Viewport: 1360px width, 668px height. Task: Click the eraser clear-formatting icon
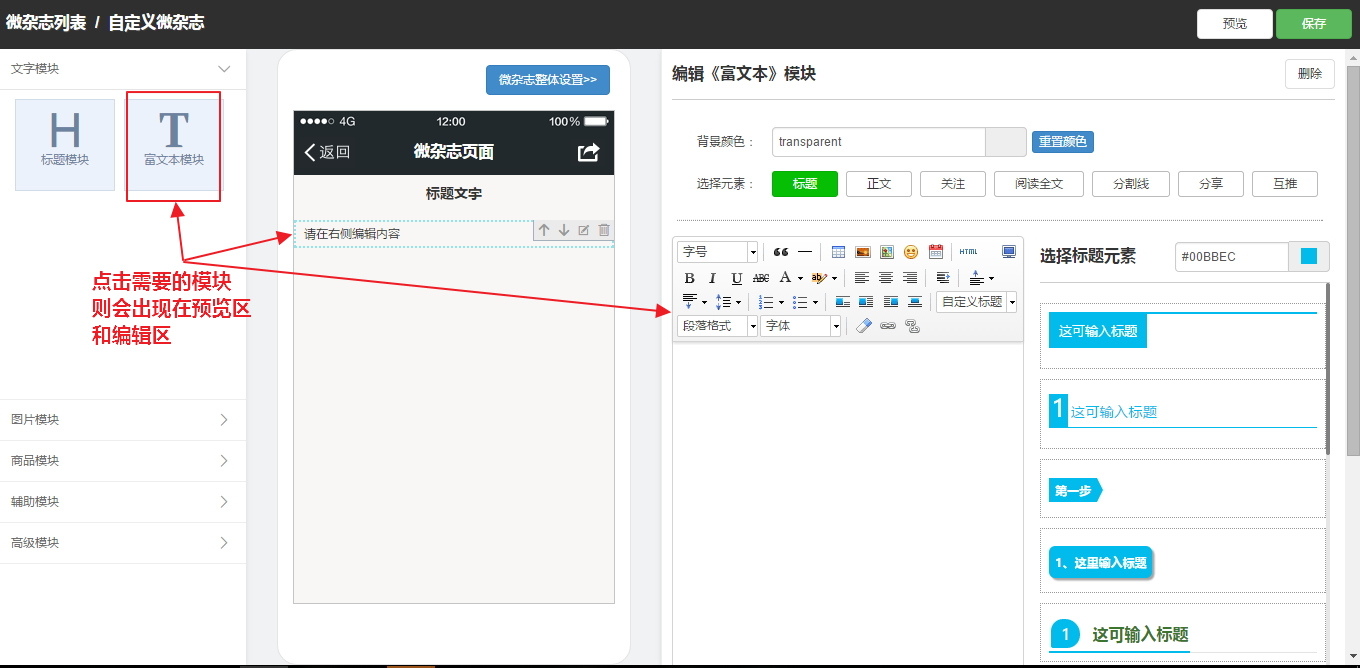tap(864, 326)
